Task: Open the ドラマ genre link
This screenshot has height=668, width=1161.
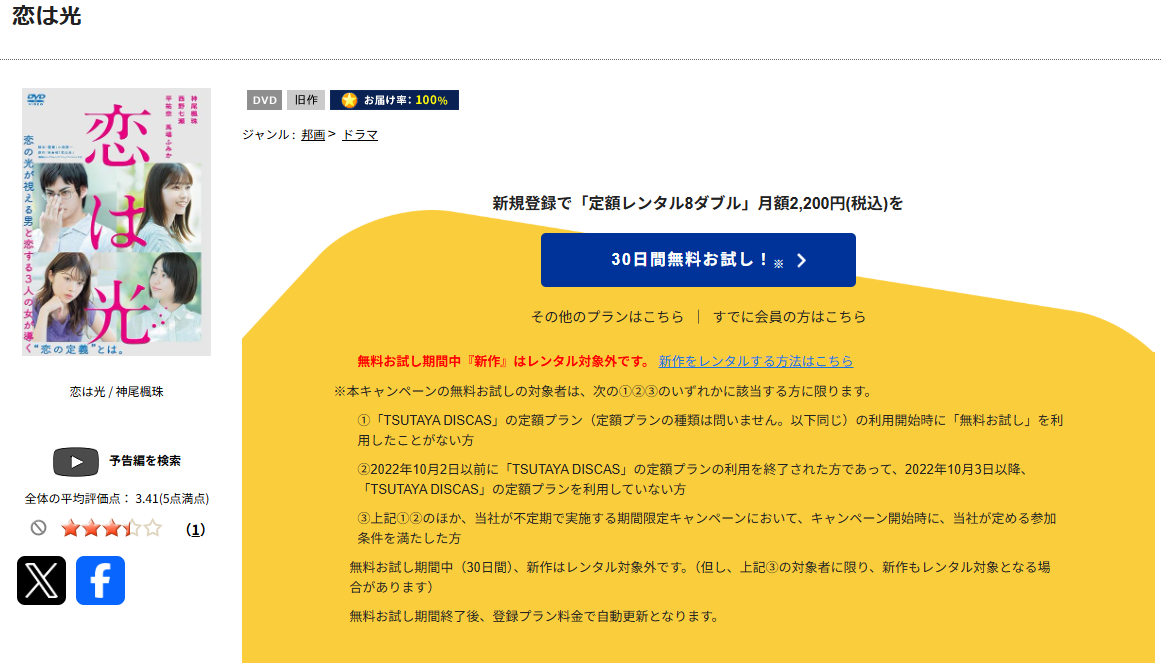Action: 360,135
